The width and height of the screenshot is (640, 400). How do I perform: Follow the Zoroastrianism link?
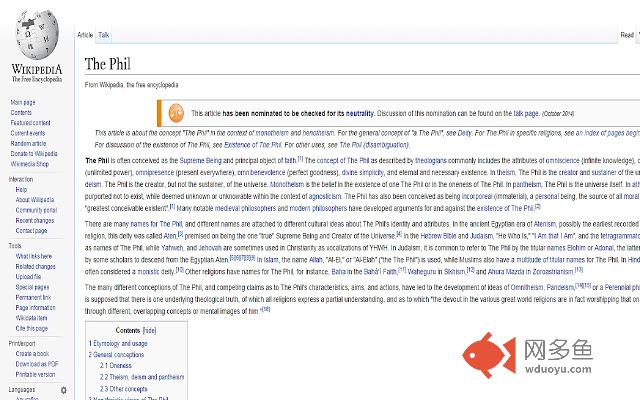551,271
